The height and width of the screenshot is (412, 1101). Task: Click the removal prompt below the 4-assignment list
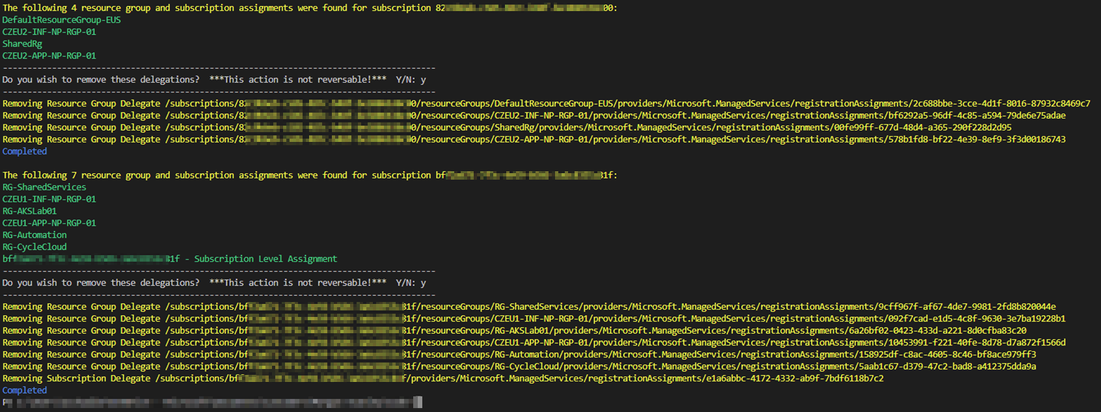pyautogui.click(x=215, y=79)
